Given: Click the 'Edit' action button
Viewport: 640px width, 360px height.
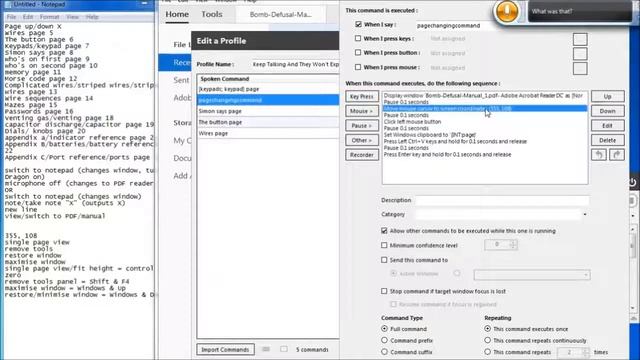Looking at the screenshot, I should [607, 126].
